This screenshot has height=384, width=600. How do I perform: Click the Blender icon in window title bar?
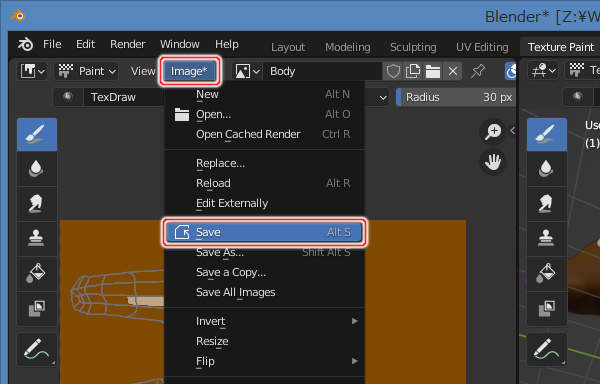click(18, 16)
